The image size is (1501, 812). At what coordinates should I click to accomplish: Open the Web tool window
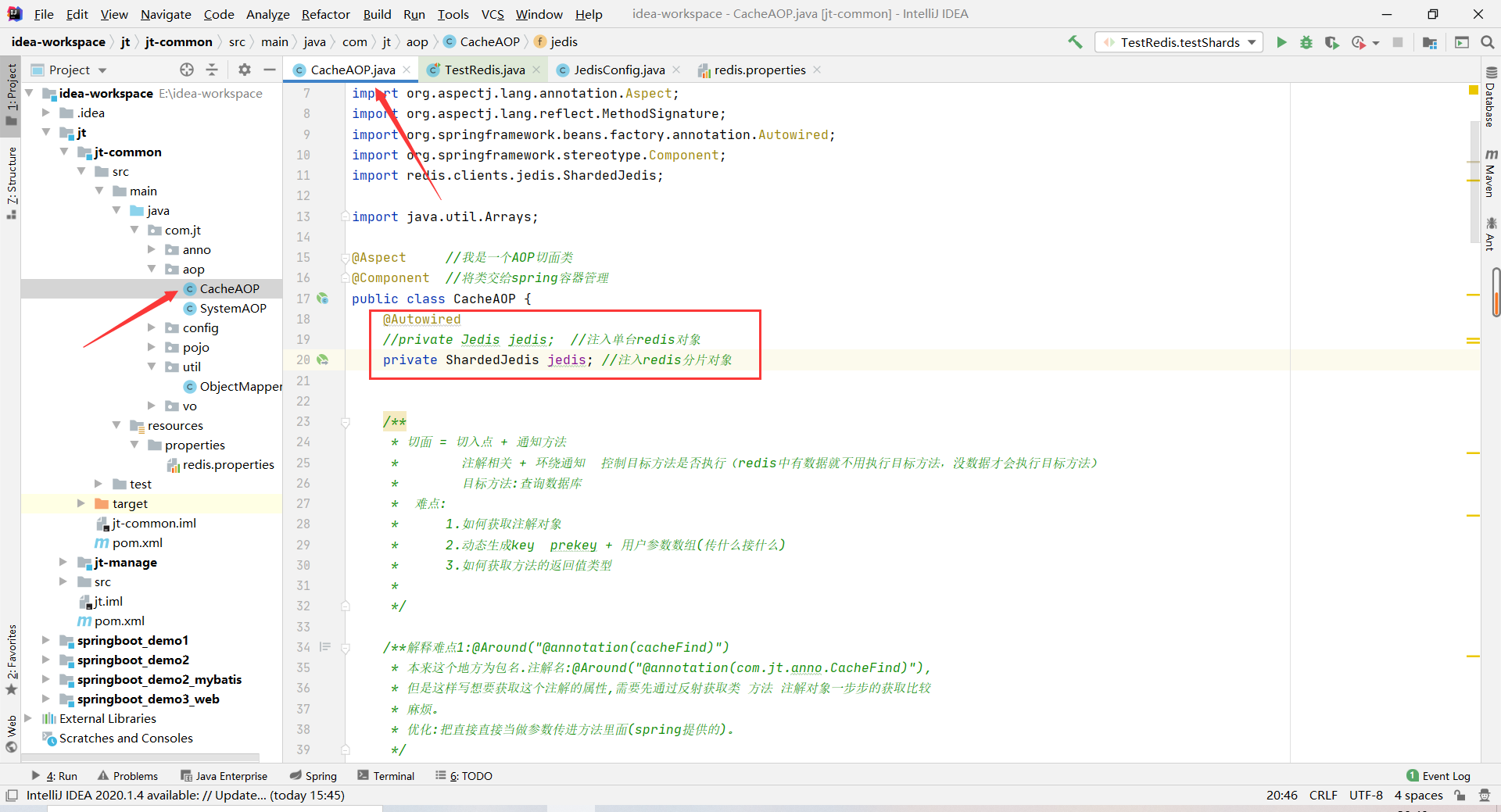click(x=12, y=733)
